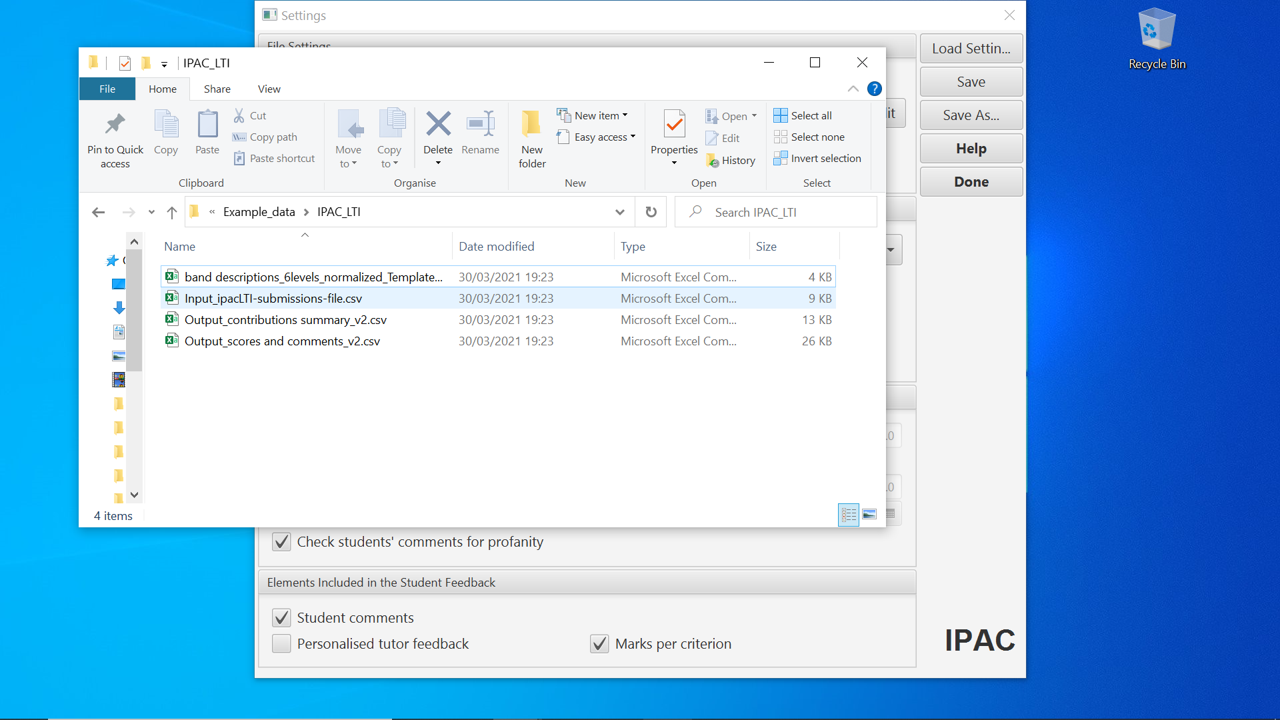The image size is (1280, 720).
Task: Switch to details view layout
Action: [849, 515]
